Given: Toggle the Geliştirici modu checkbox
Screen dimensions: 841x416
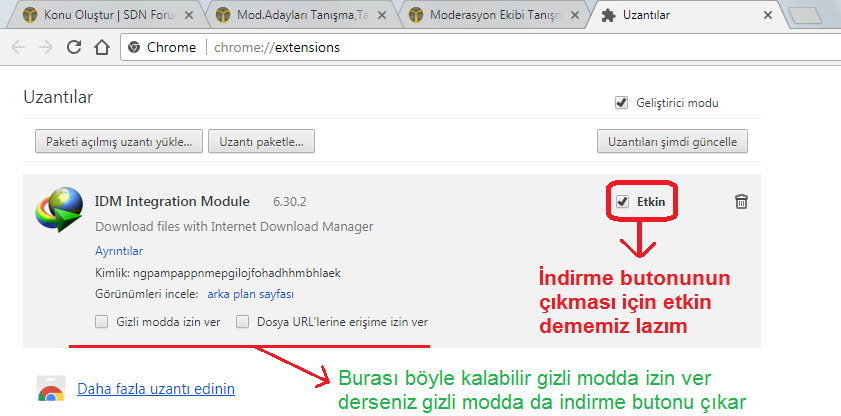Looking at the screenshot, I should (621, 103).
